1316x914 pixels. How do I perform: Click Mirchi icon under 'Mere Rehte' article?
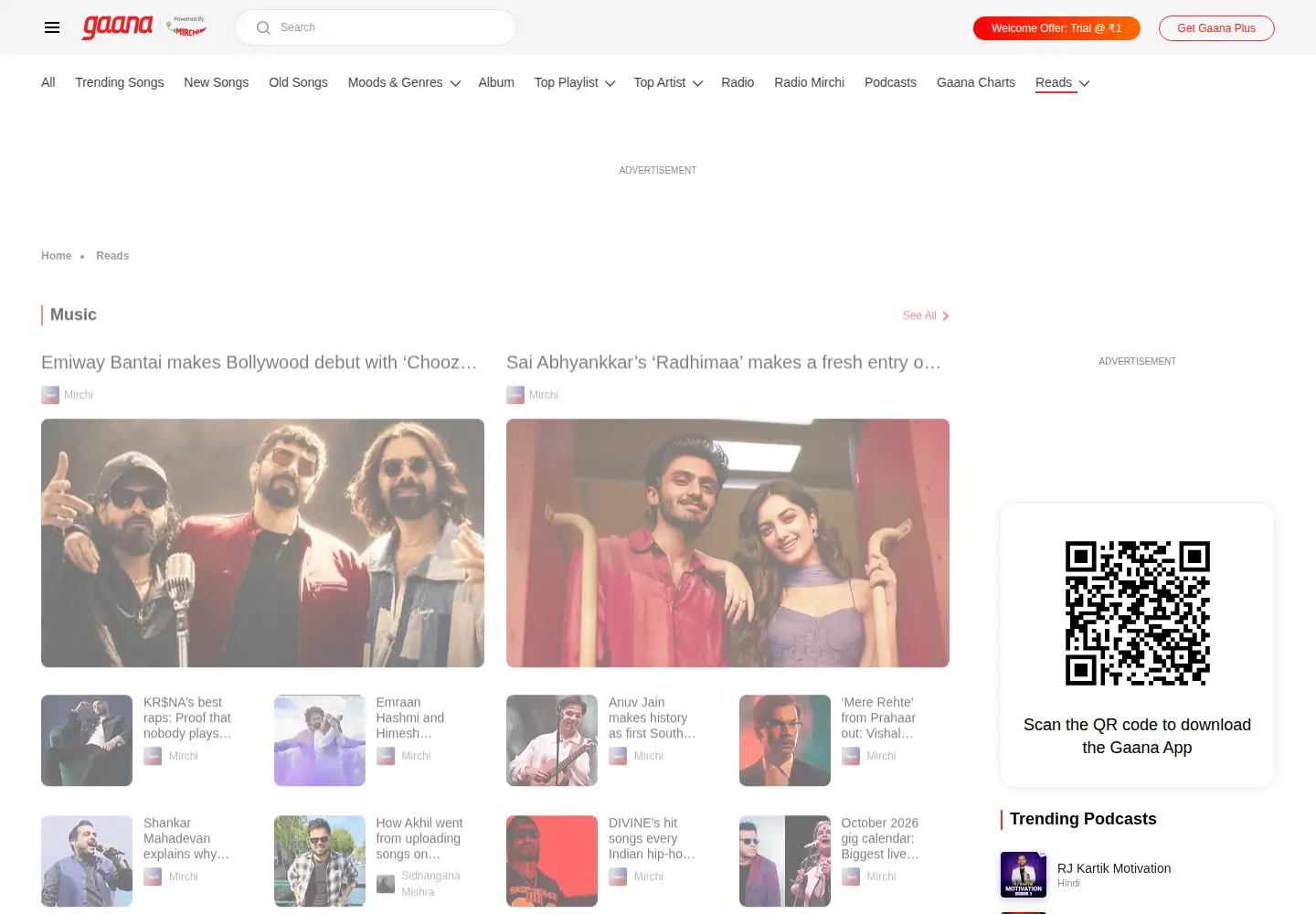point(851,756)
